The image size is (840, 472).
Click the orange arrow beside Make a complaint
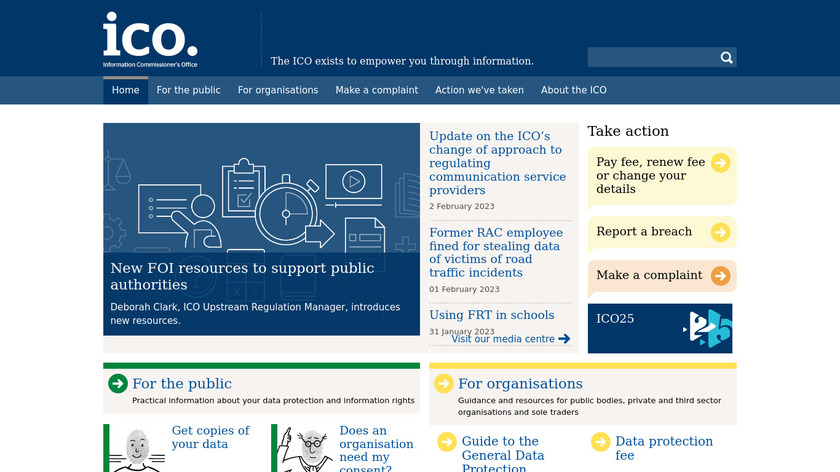tap(721, 276)
